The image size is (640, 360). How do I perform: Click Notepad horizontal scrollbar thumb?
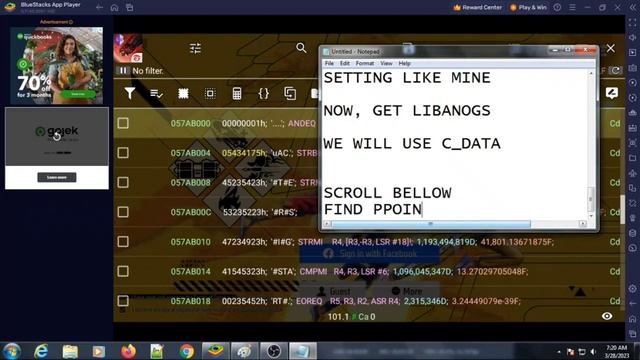(431, 224)
